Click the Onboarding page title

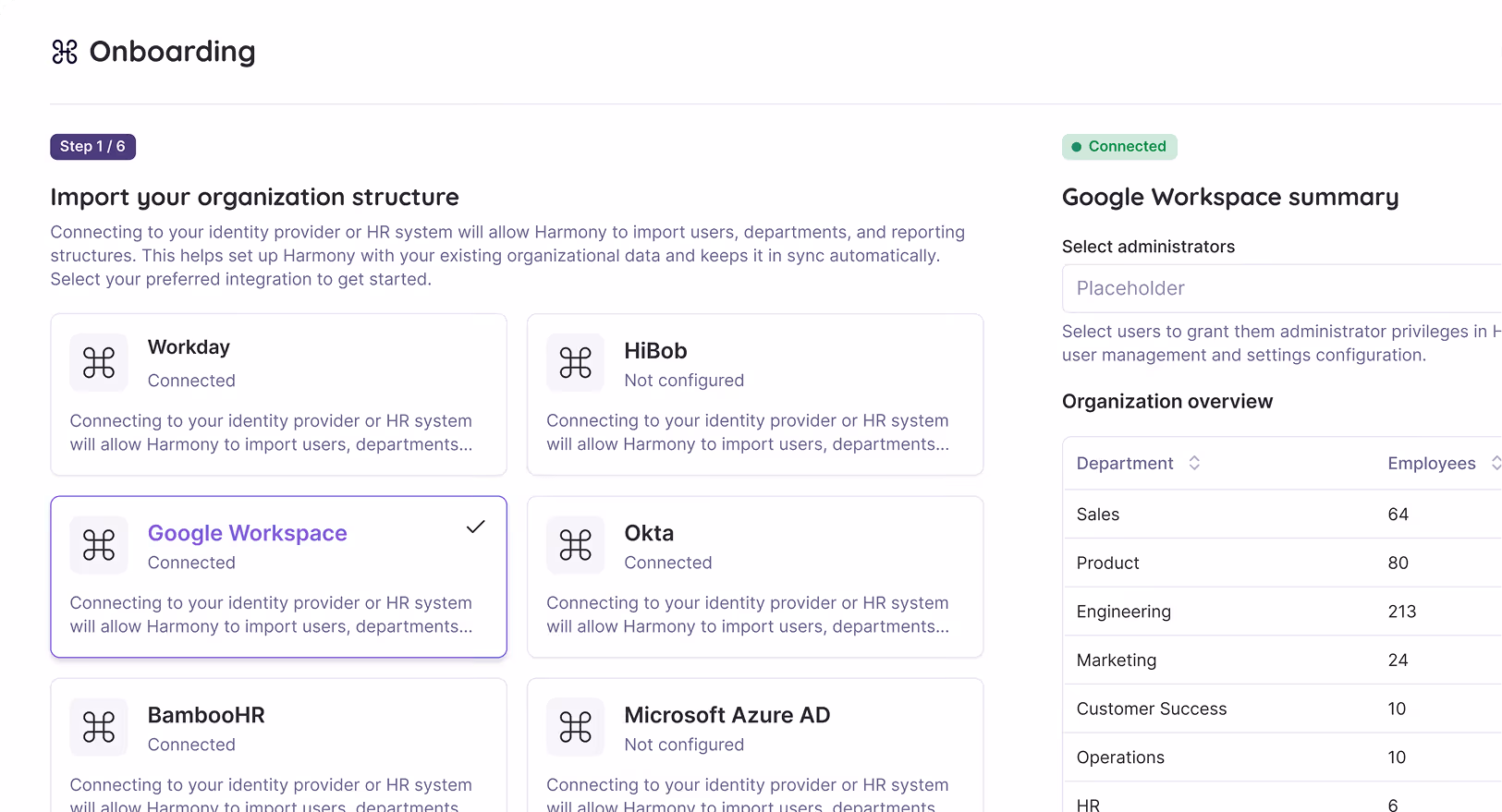172,52
